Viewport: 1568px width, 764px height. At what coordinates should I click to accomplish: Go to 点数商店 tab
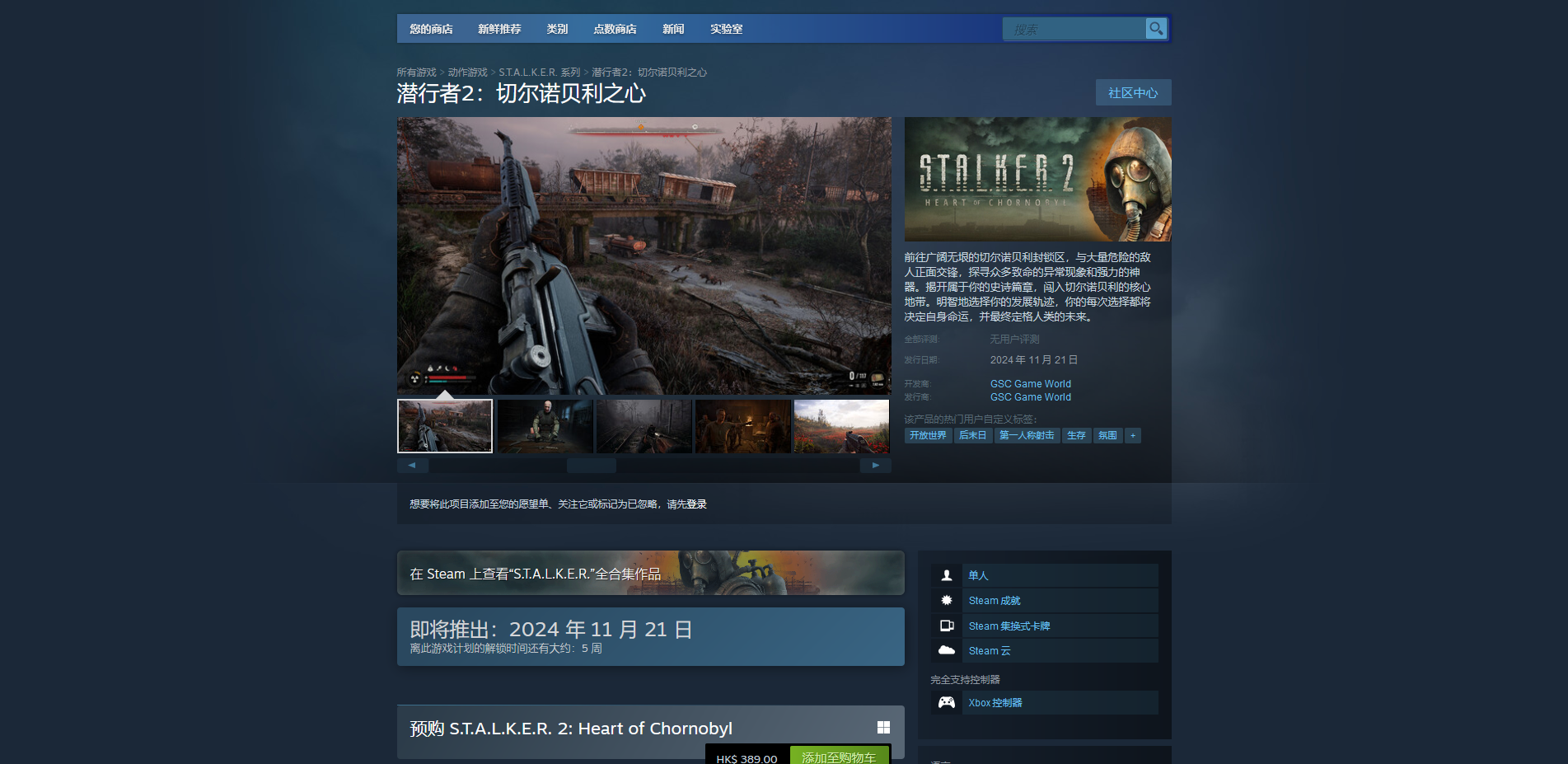pyautogui.click(x=615, y=29)
